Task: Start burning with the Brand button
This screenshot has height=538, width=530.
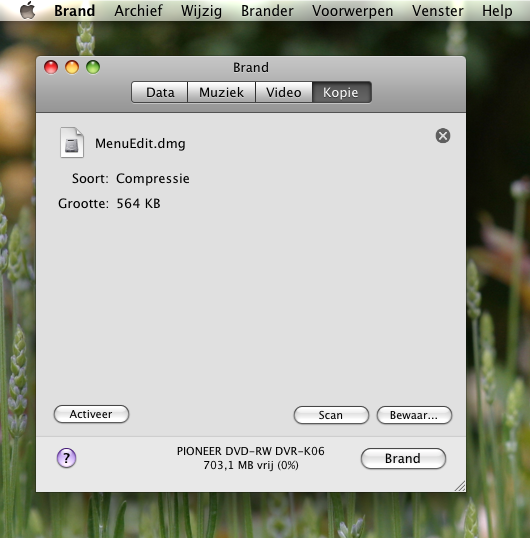Action: click(x=403, y=458)
